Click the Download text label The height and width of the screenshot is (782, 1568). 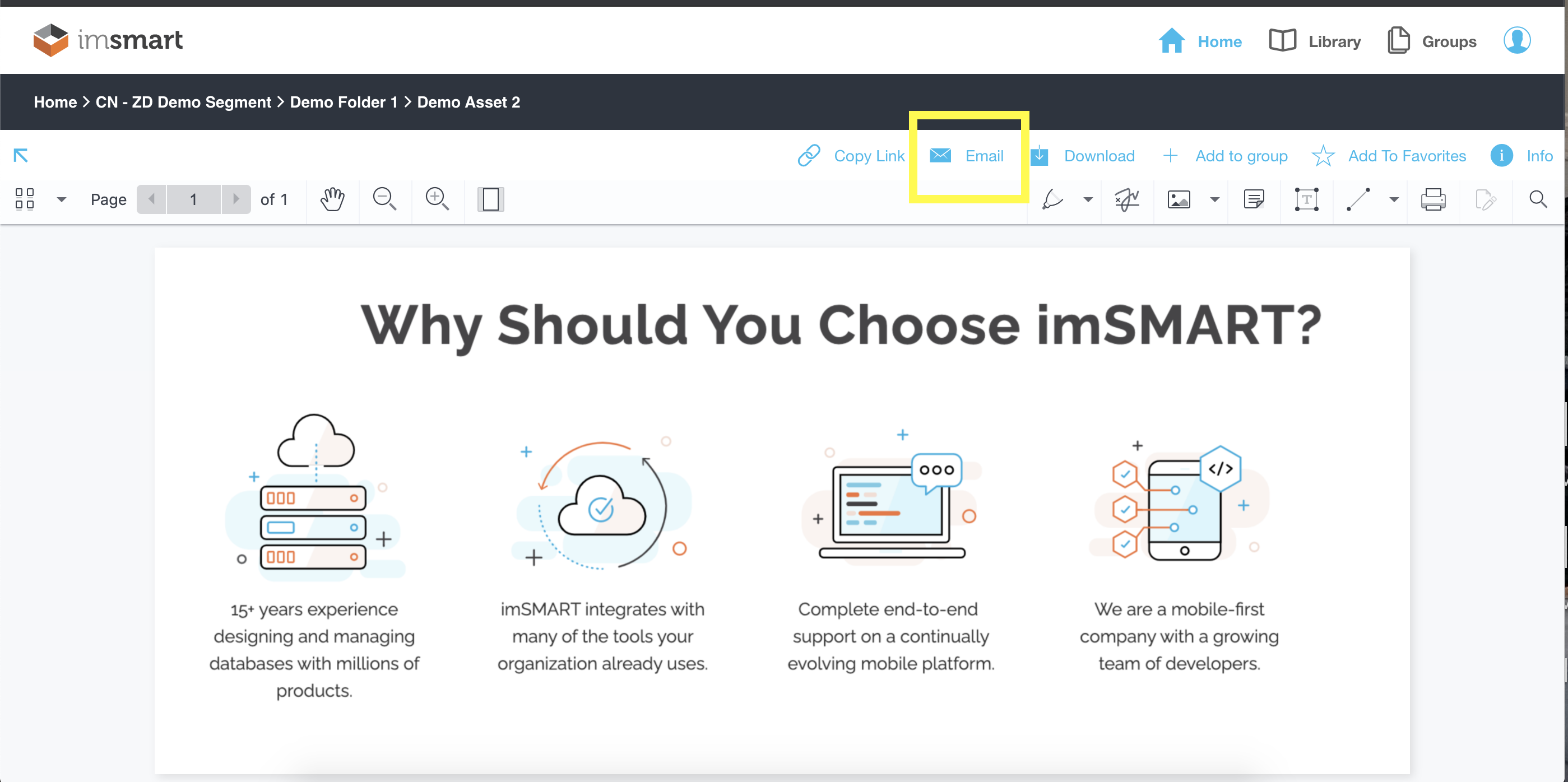1100,156
